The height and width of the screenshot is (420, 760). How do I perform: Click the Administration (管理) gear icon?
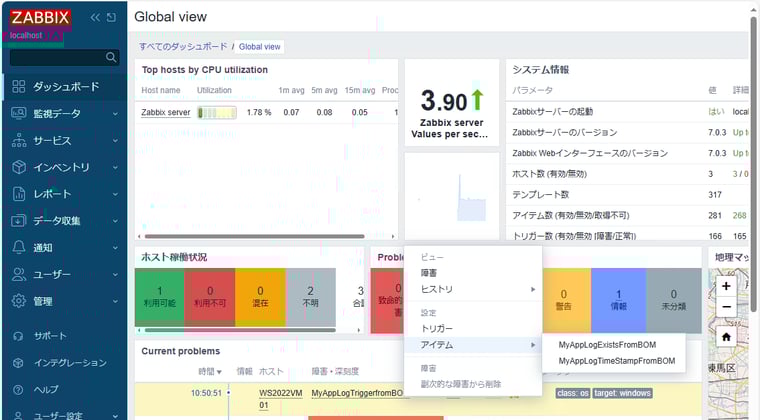[x=18, y=301]
